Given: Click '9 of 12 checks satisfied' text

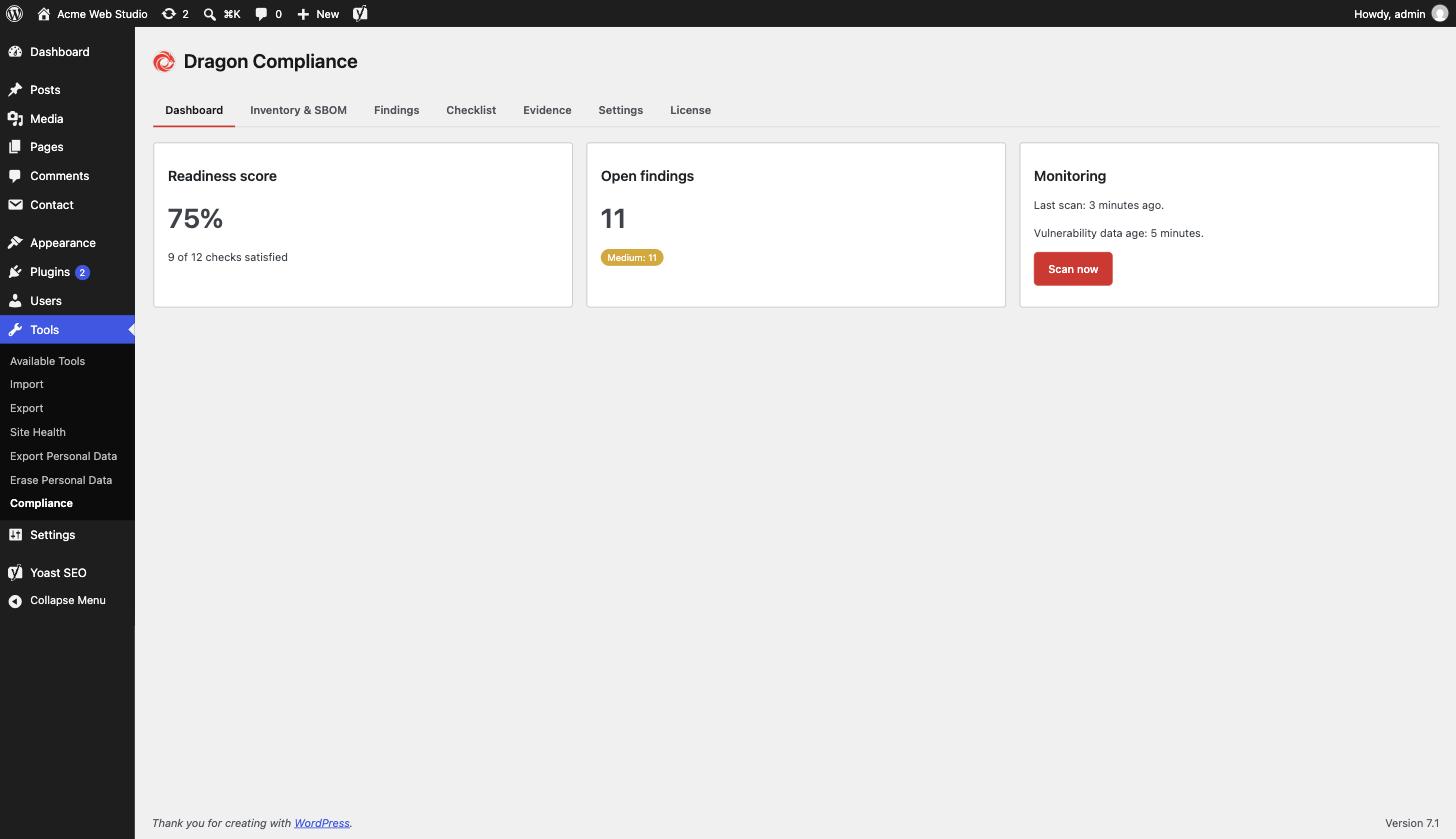Looking at the screenshot, I should [x=228, y=257].
